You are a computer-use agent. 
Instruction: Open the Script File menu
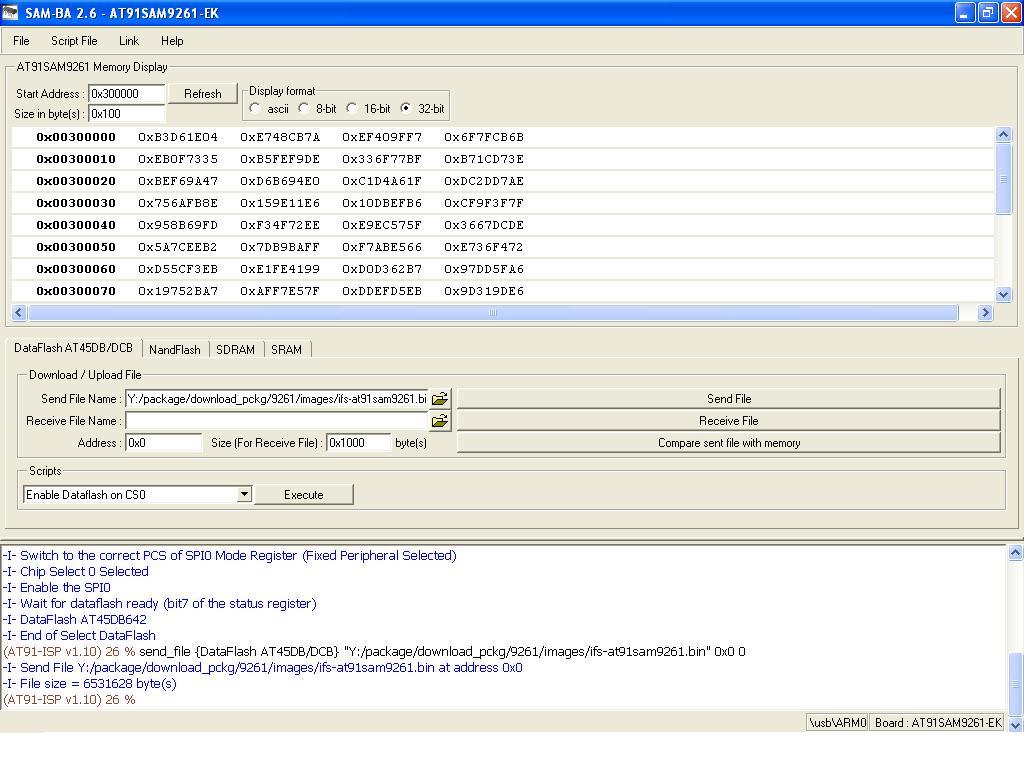[74, 41]
